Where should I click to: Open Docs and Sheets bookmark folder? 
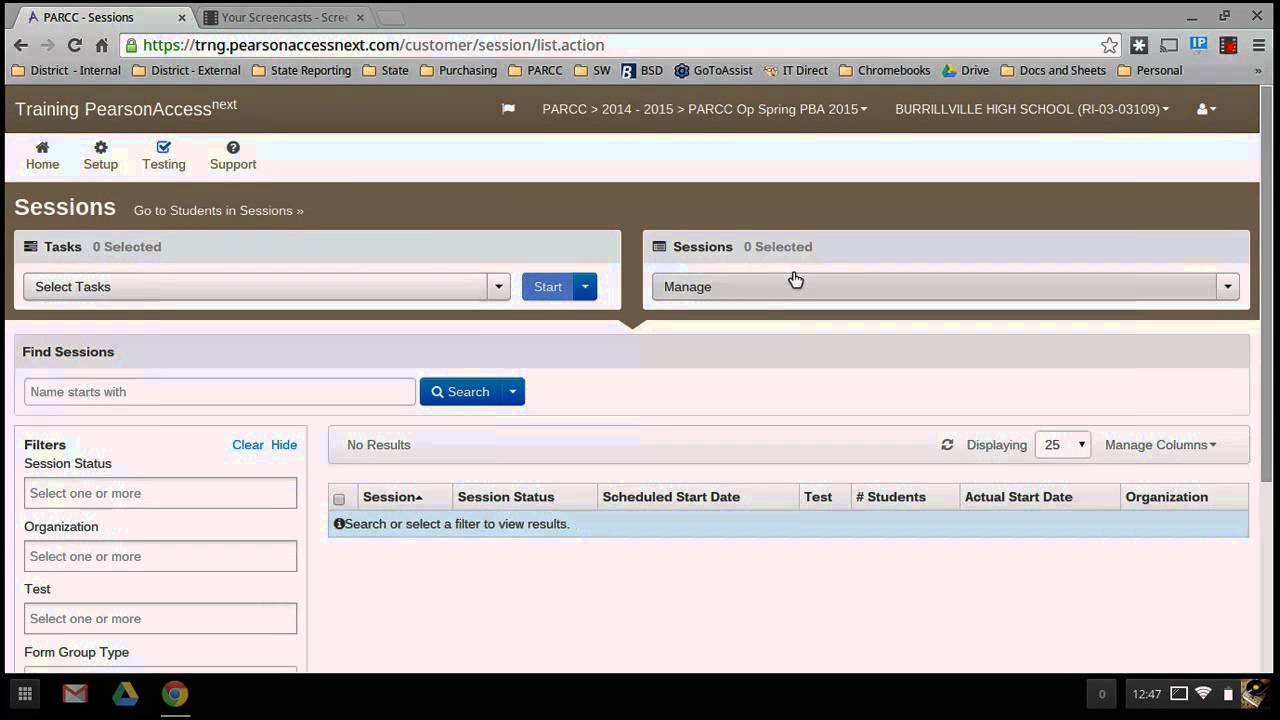1053,71
